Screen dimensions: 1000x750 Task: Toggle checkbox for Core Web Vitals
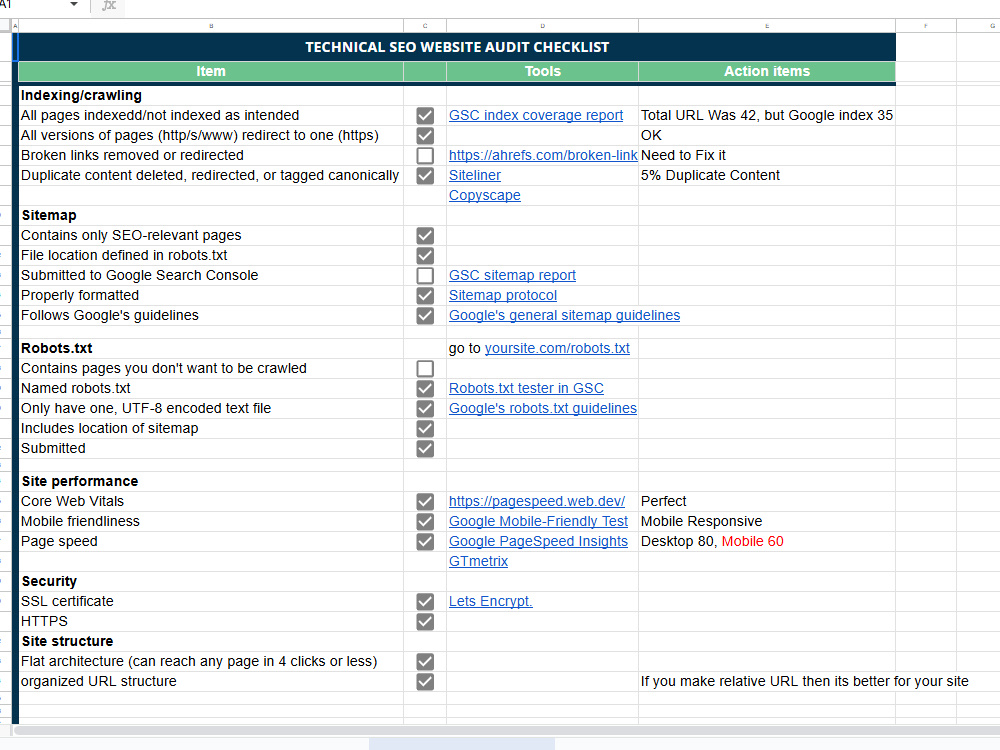(x=425, y=501)
